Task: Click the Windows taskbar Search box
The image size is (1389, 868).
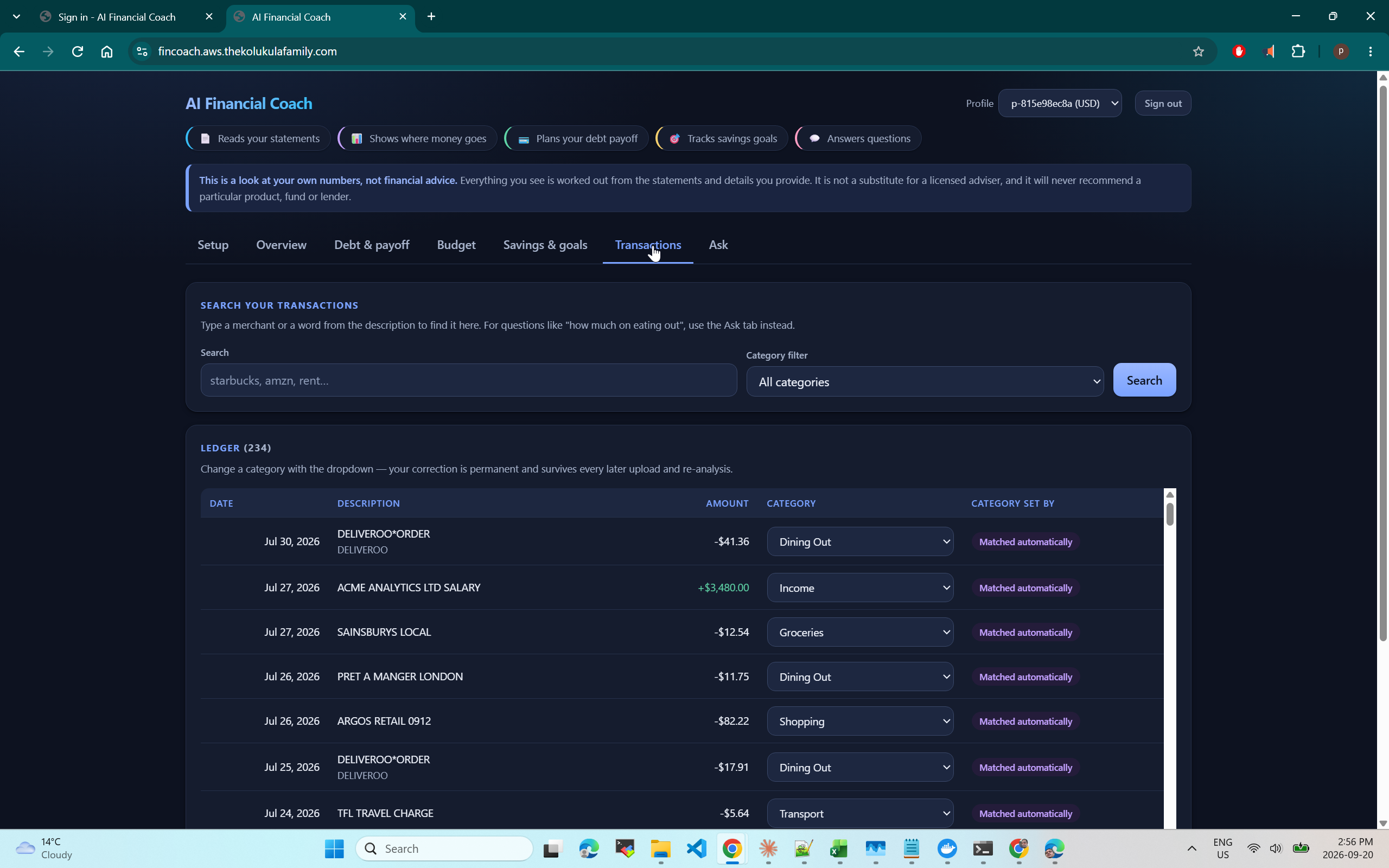Action: [x=444, y=848]
